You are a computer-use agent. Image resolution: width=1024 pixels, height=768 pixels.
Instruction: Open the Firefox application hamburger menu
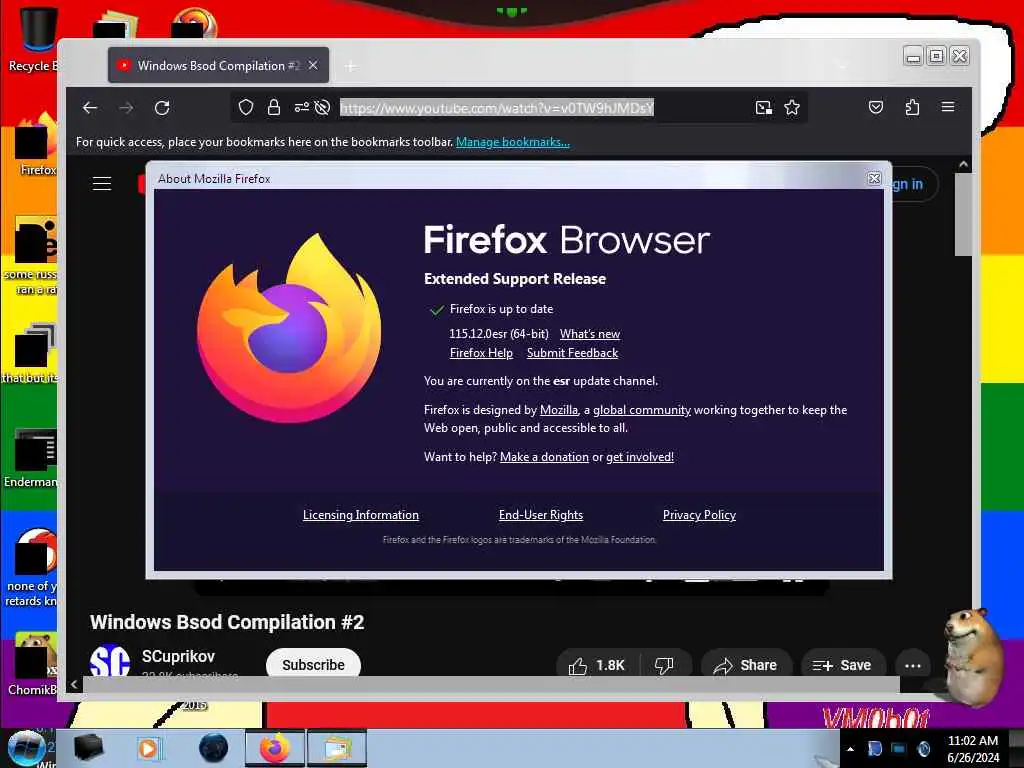click(x=948, y=107)
